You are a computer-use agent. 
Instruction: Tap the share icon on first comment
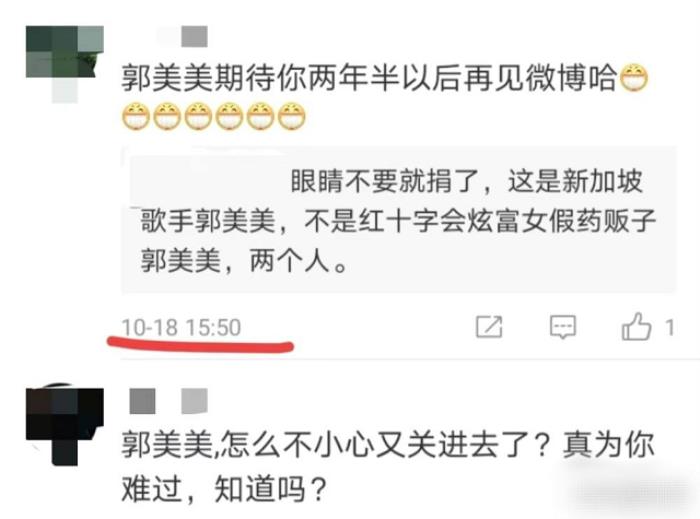489,327
